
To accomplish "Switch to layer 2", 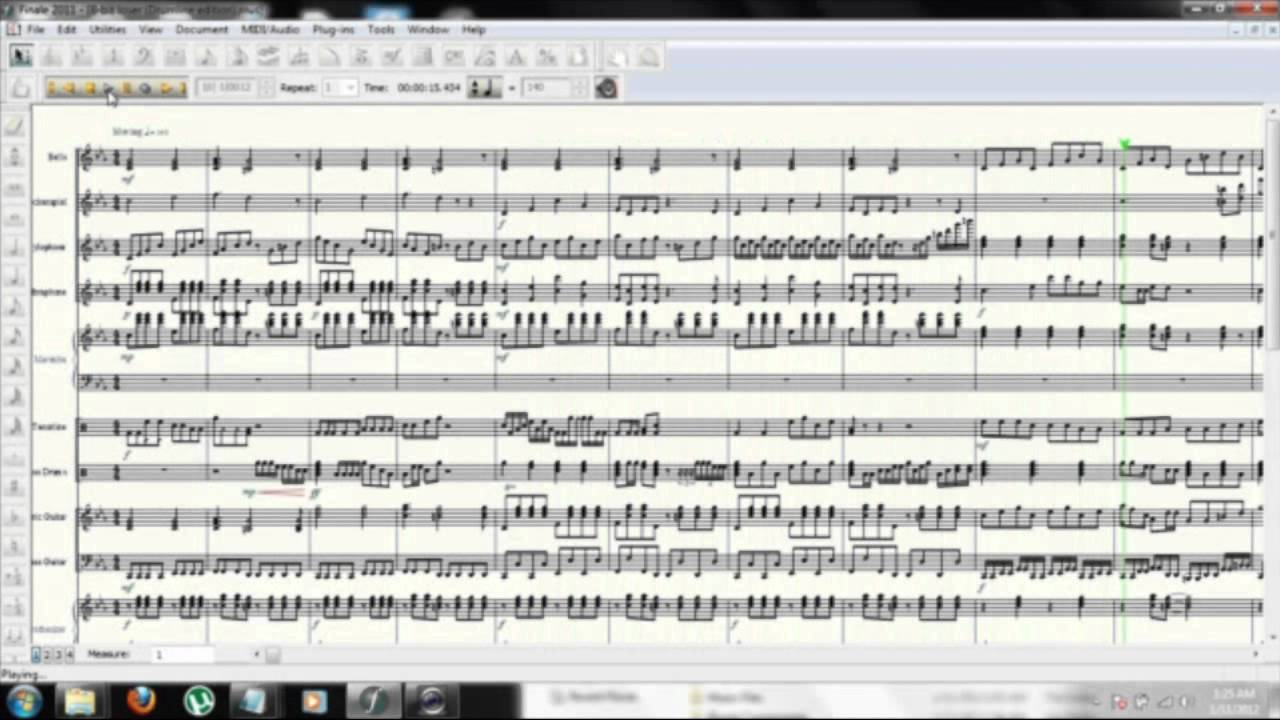I will (47, 655).
